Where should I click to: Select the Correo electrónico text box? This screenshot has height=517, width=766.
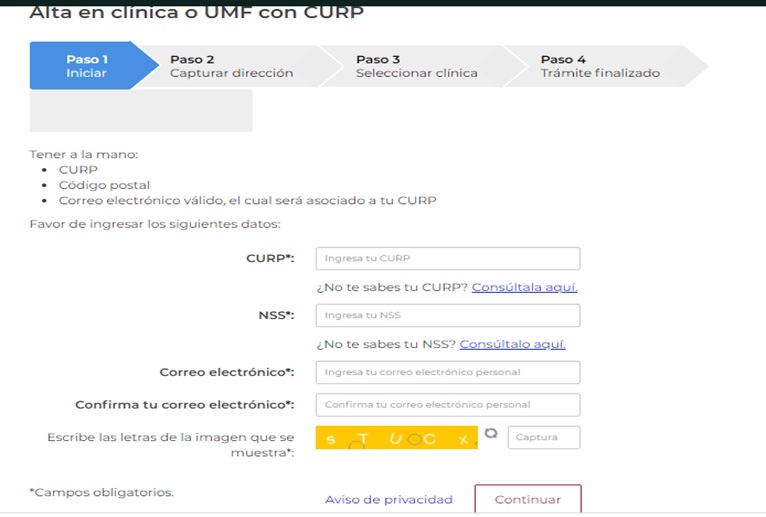(447, 372)
